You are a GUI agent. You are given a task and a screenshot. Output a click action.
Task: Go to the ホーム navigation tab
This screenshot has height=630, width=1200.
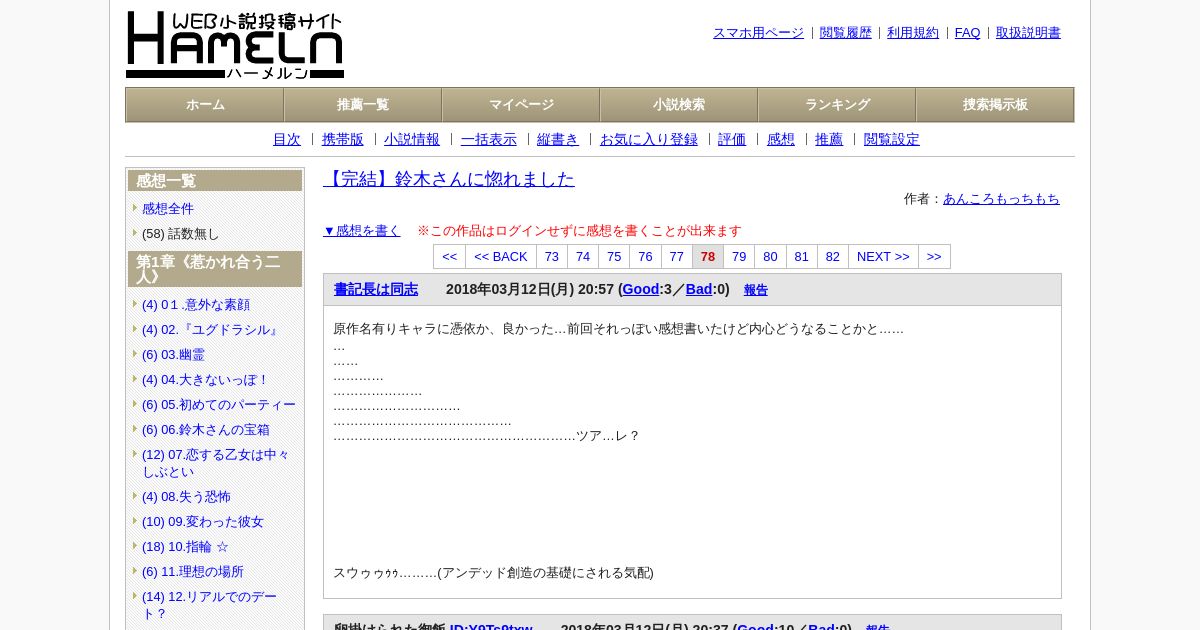205,105
